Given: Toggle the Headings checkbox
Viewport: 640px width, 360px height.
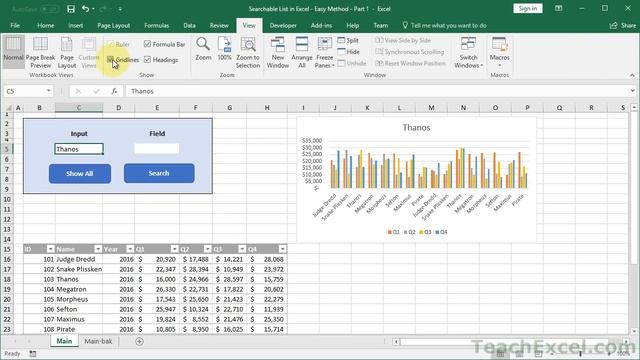Looking at the screenshot, I should tap(147, 60).
